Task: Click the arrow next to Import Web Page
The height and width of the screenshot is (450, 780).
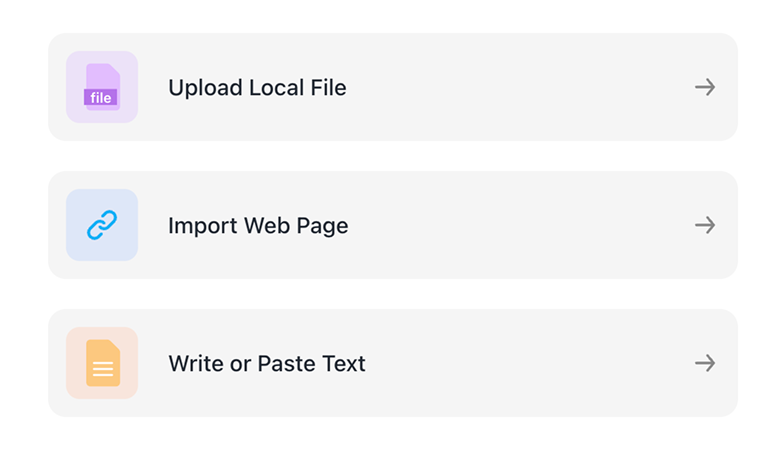Action: click(705, 225)
